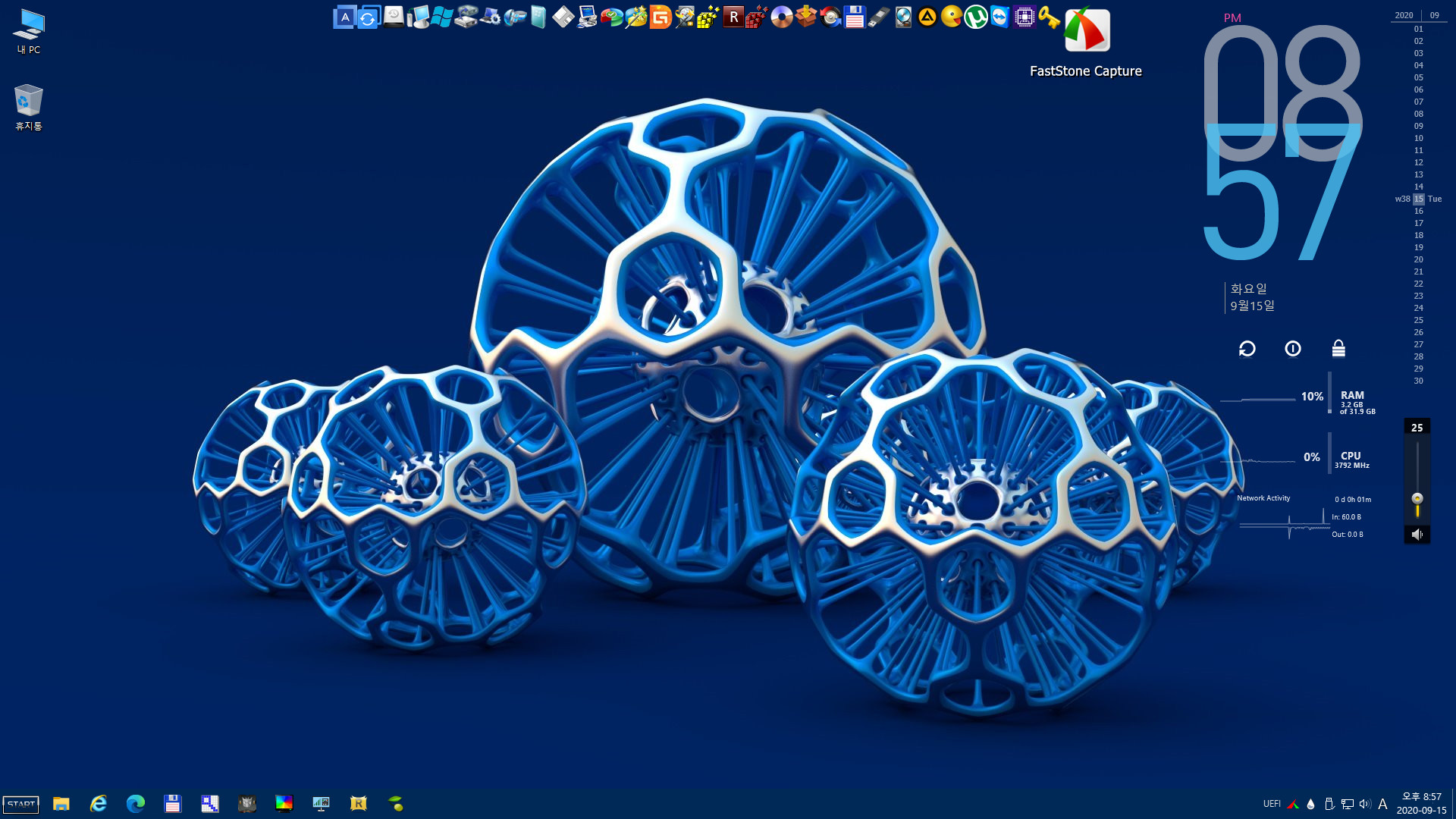Image resolution: width=1456 pixels, height=819 pixels.
Task: Launch uTorrent green icon in dock
Action: tap(976, 17)
